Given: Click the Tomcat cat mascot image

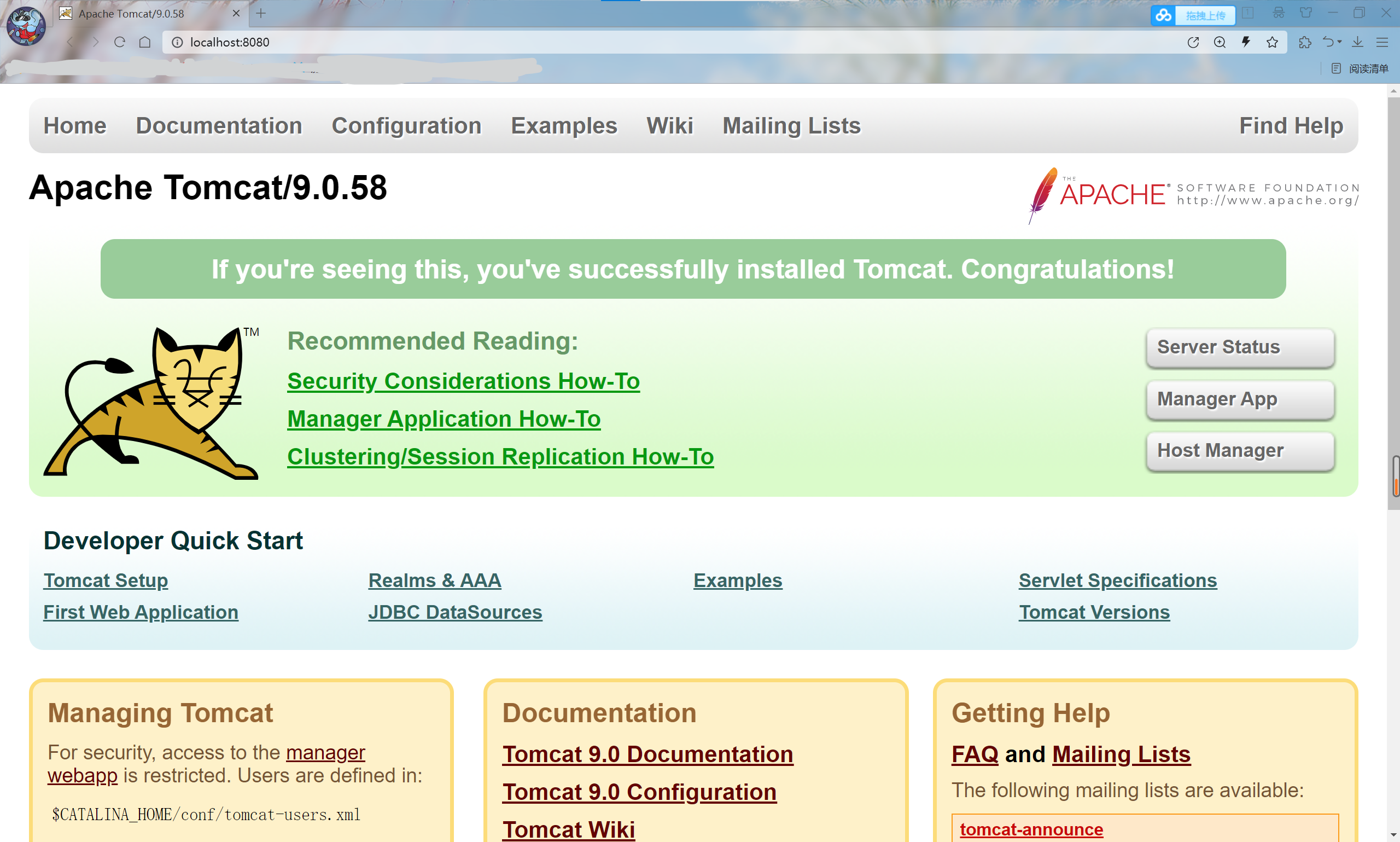Looking at the screenshot, I should click(151, 403).
